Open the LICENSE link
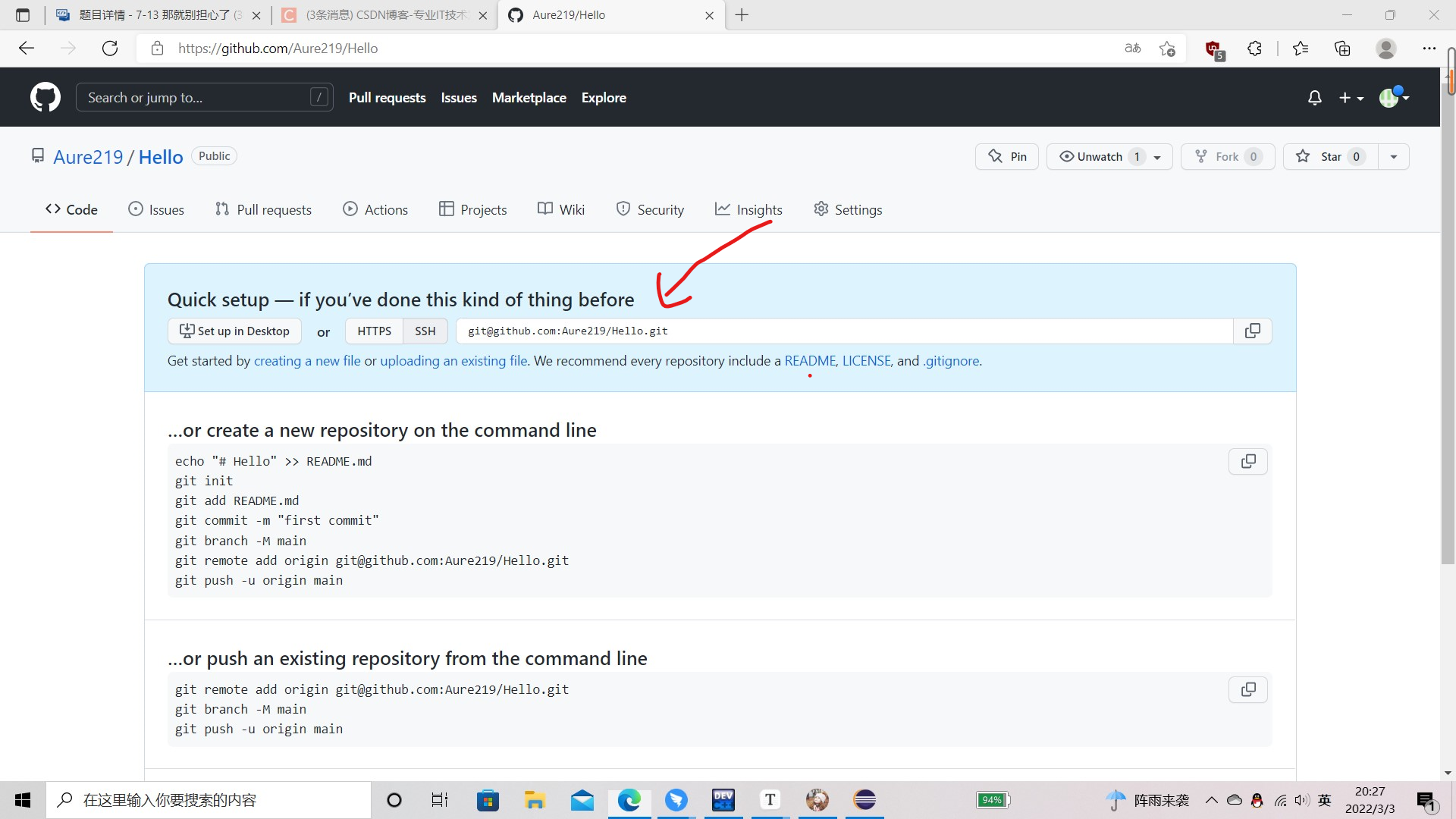The width and height of the screenshot is (1456, 819). [866, 361]
